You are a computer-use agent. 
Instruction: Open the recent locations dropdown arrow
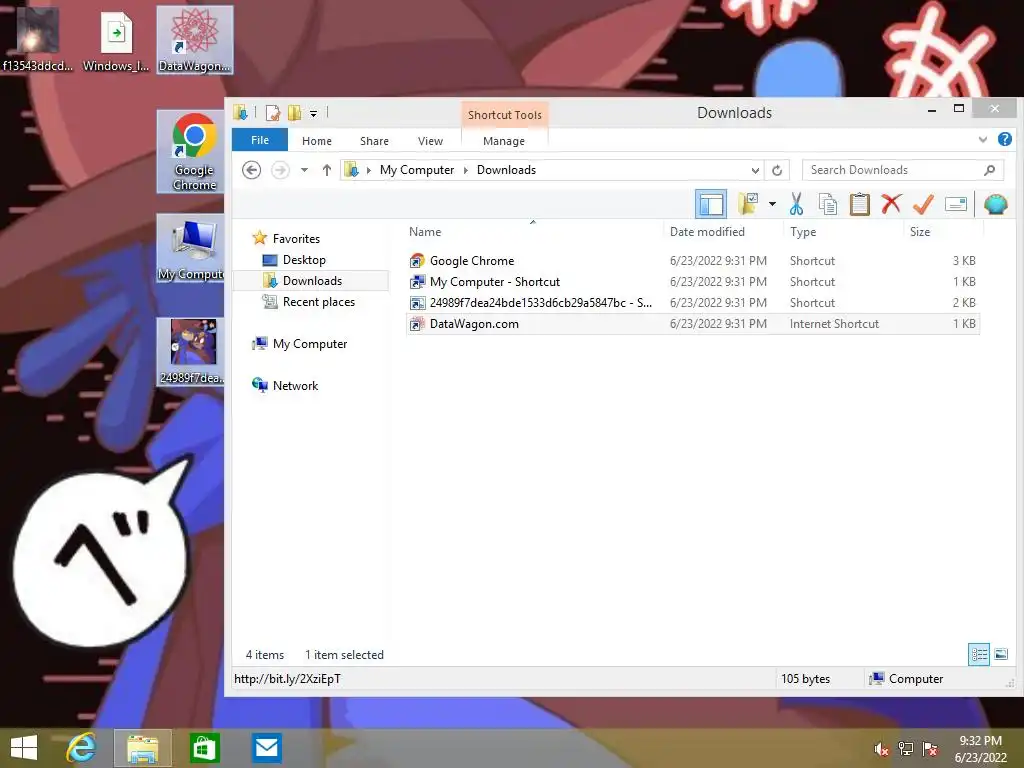click(304, 170)
